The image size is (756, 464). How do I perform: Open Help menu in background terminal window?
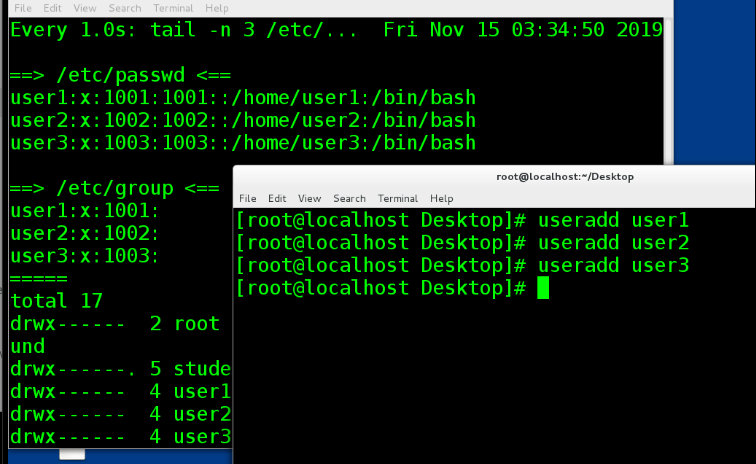(216, 8)
